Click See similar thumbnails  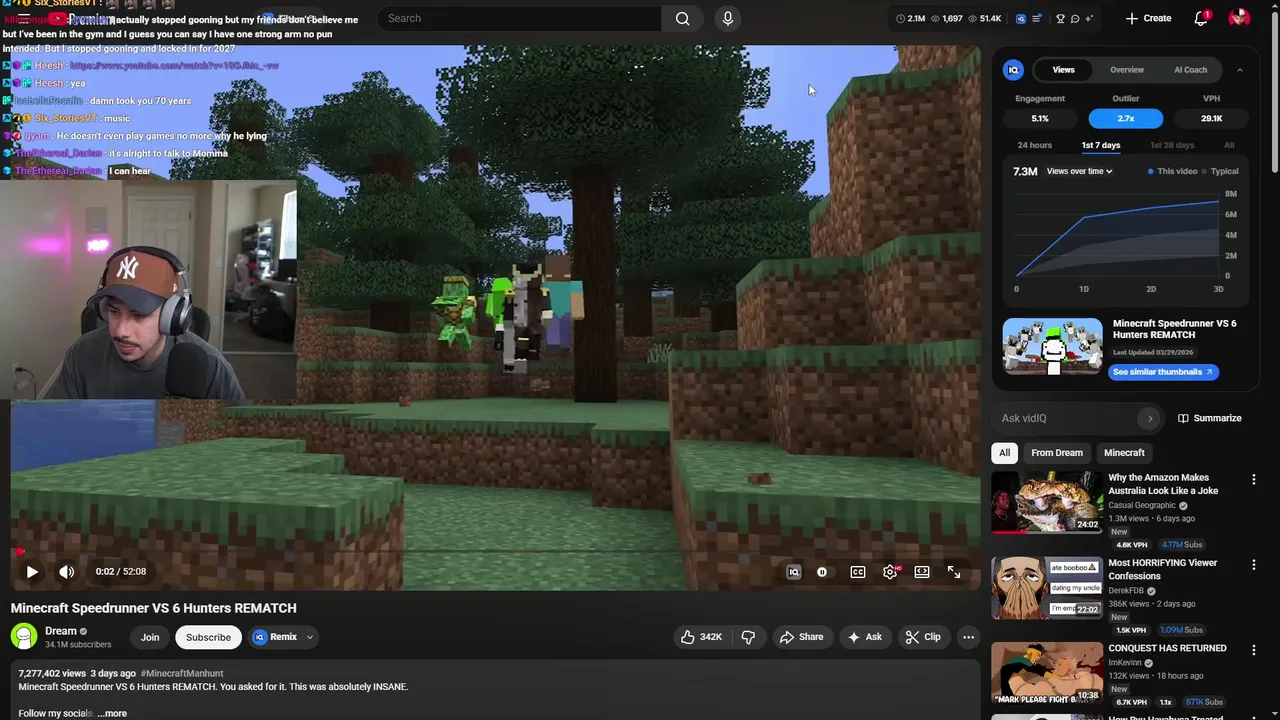[1163, 372]
